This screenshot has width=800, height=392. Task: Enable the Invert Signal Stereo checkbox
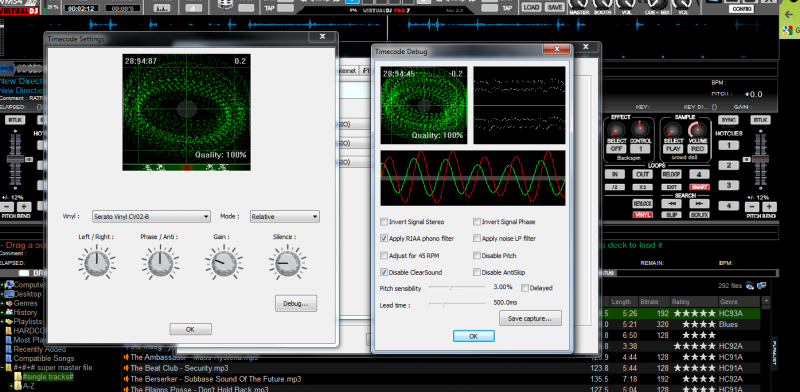coord(384,222)
